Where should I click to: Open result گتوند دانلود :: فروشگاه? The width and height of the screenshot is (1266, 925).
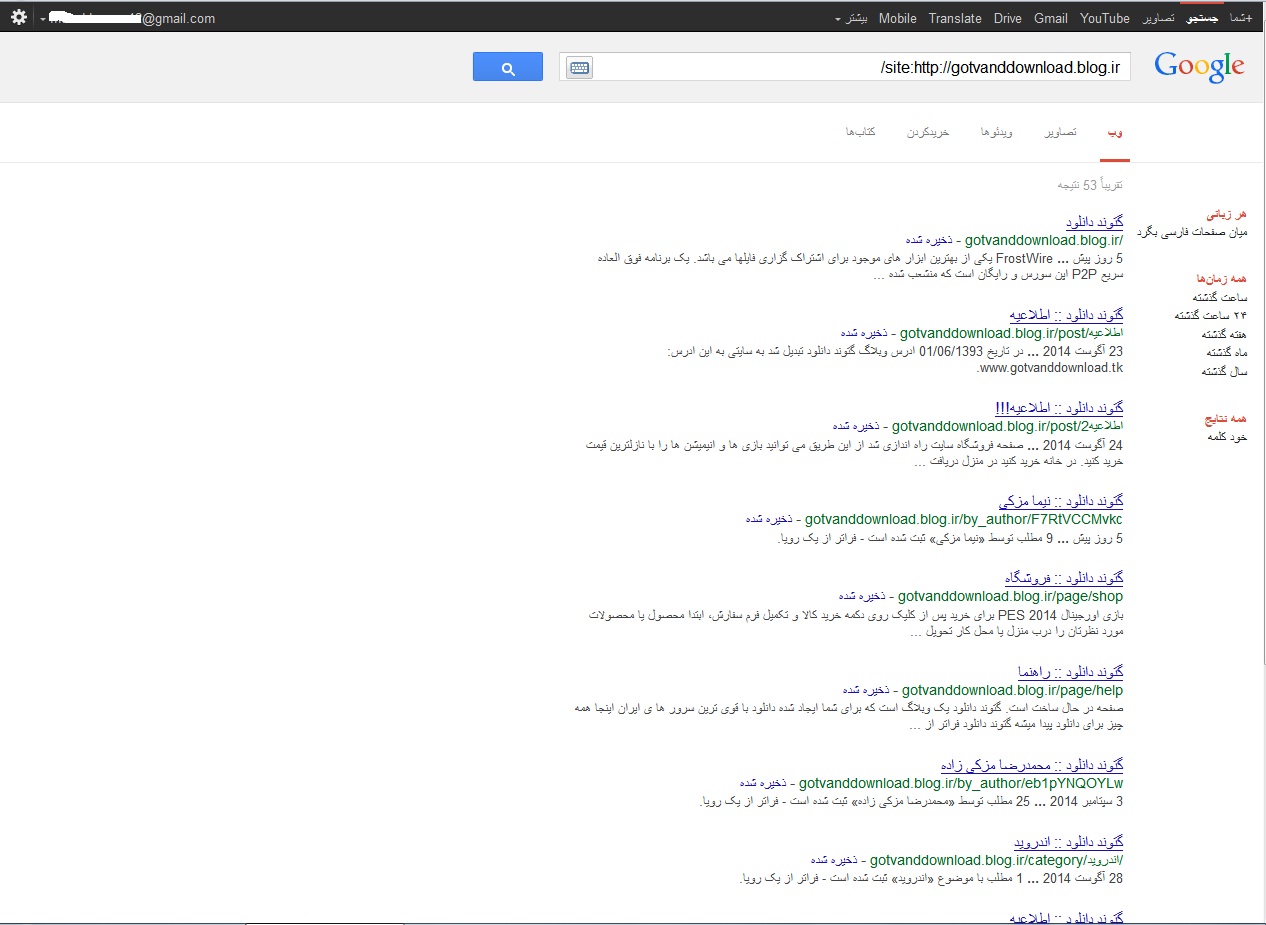click(x=1065, y=578)
